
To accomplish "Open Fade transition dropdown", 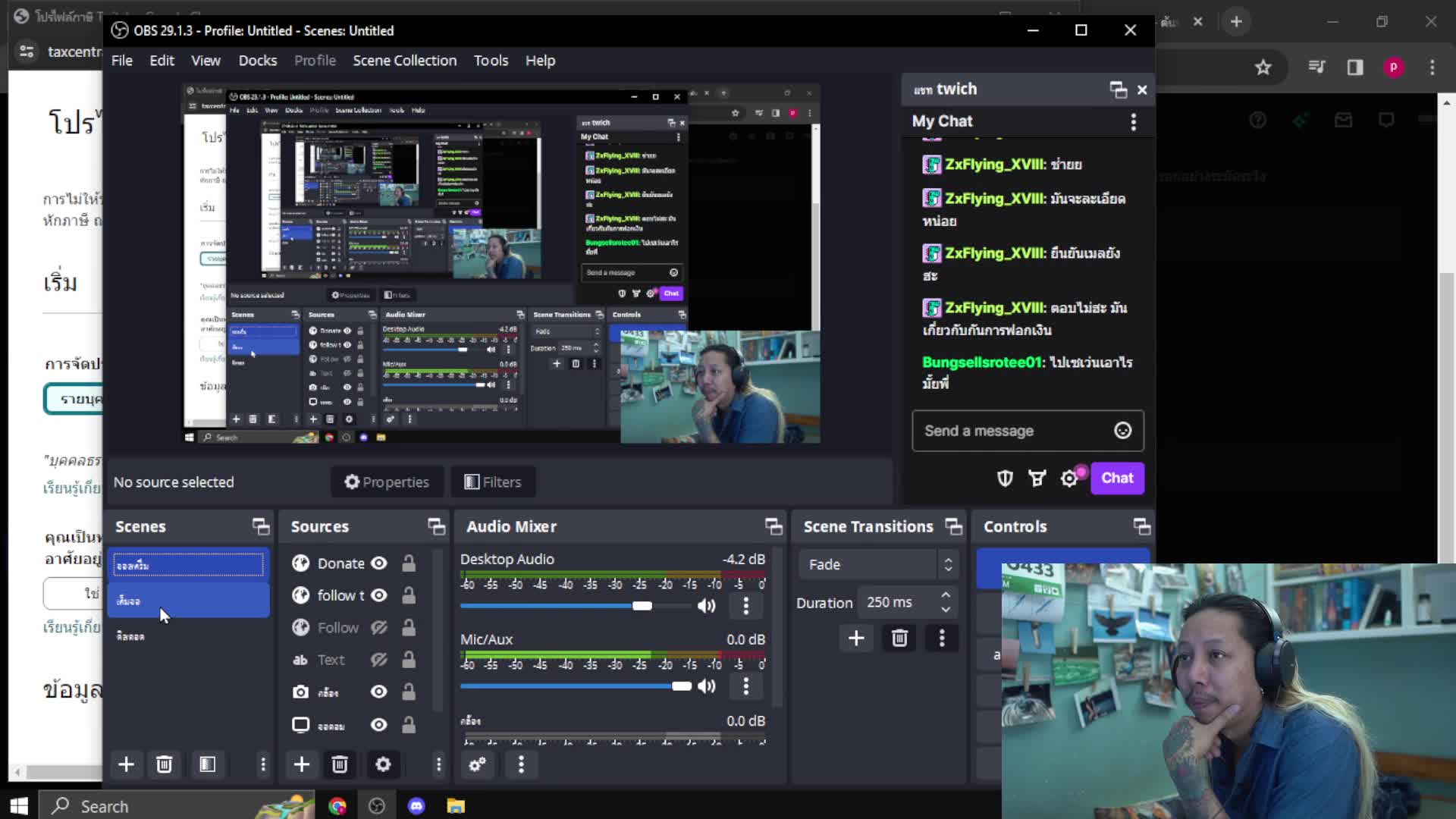I will [x=879, y=564].
